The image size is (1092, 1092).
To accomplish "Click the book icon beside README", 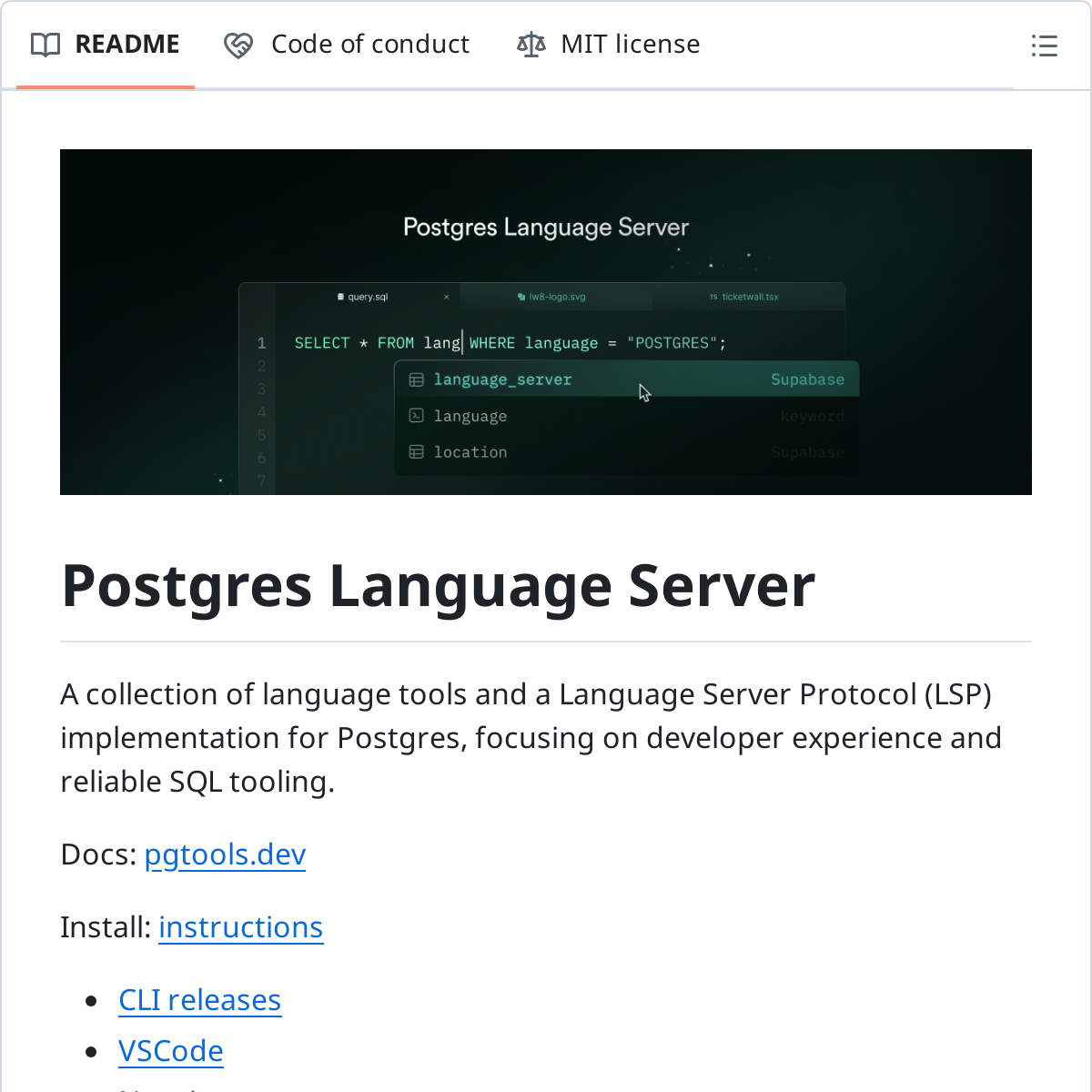I will coord(45,45).
